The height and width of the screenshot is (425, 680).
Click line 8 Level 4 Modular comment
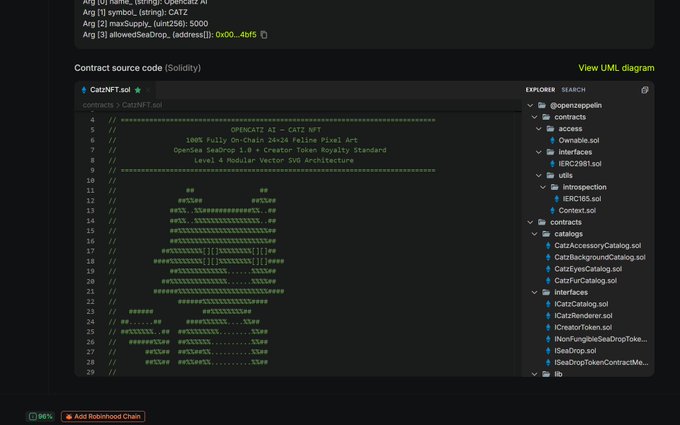click(x=274, y=160)
